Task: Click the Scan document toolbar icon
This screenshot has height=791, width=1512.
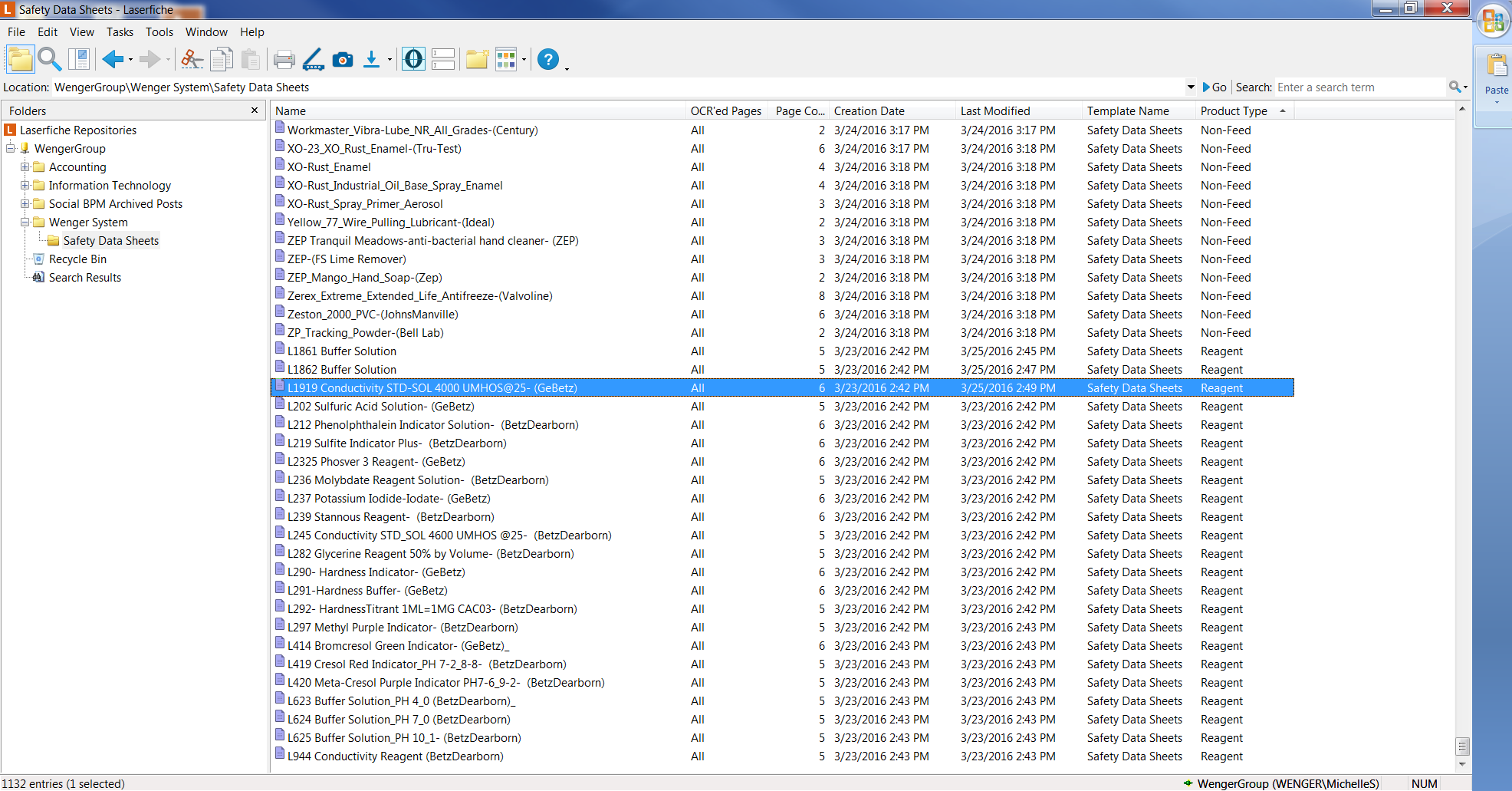Action: (314, 59)
